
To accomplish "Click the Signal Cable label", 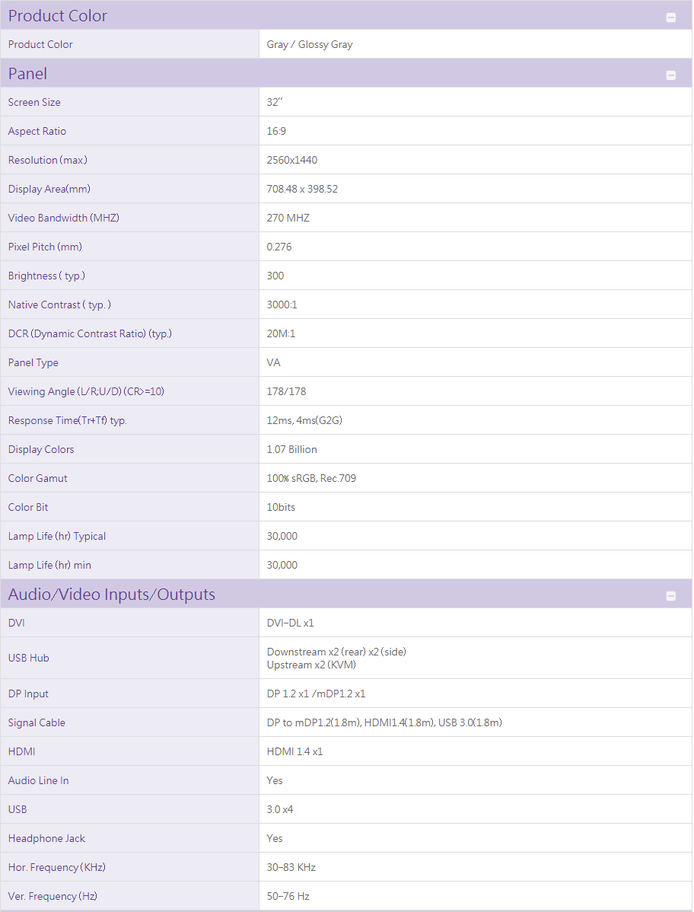I will pyautogui.click(x=37, y=723).
